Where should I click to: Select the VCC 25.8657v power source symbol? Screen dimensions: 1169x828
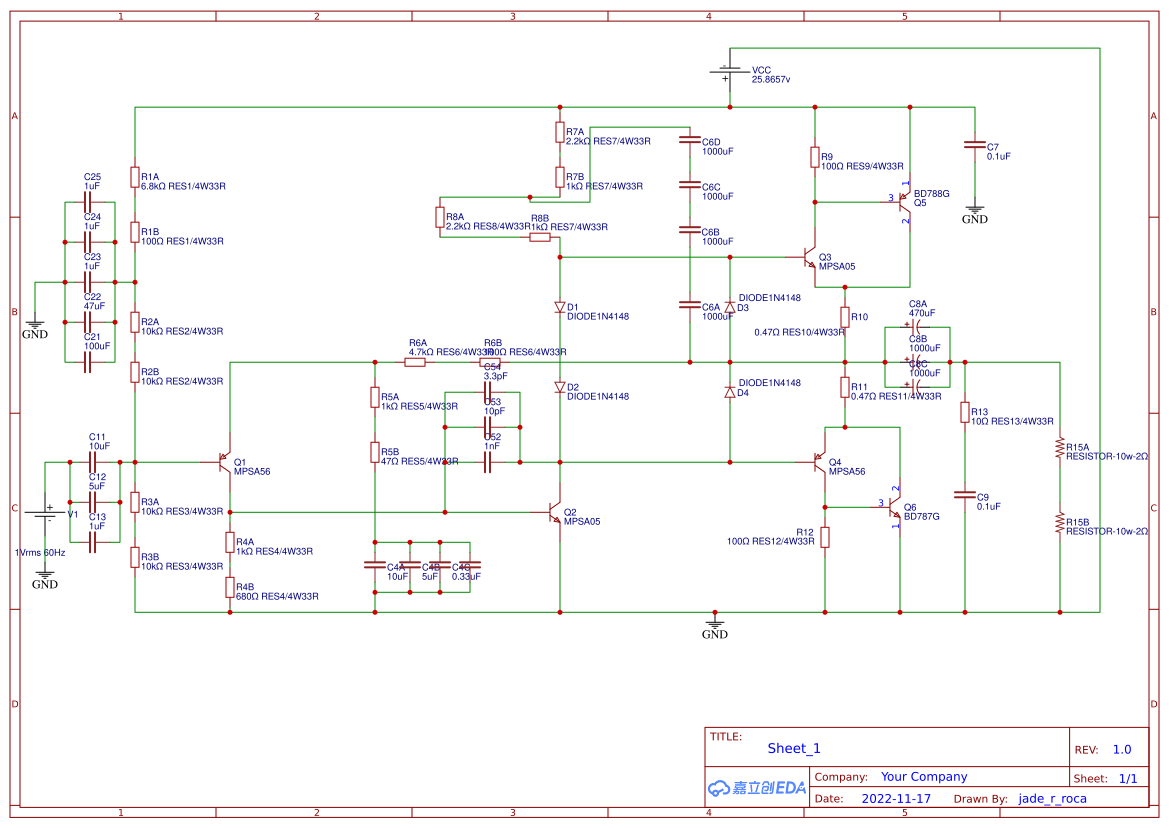pos(728,70)
